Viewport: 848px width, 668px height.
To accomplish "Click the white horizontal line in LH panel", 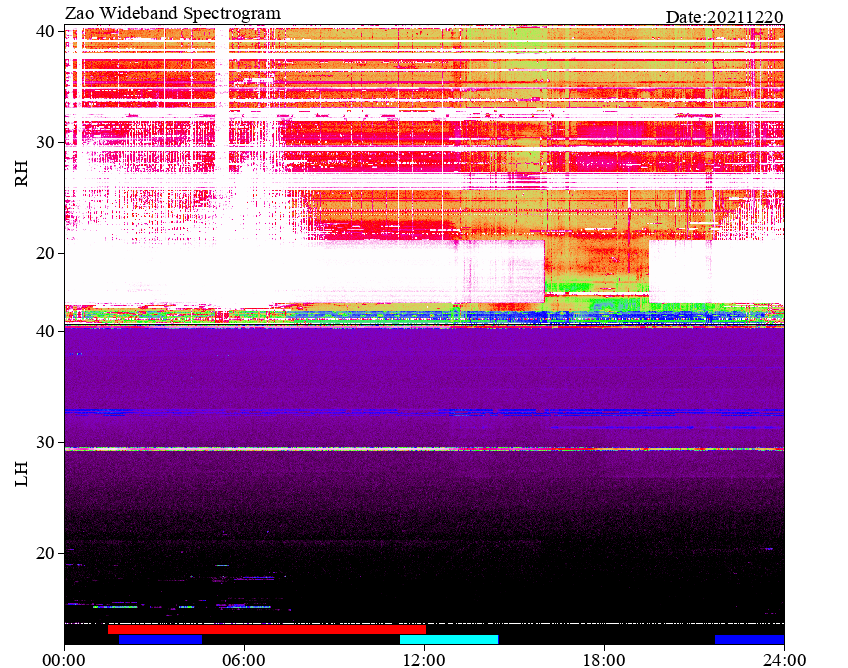I will coord(425,448).
